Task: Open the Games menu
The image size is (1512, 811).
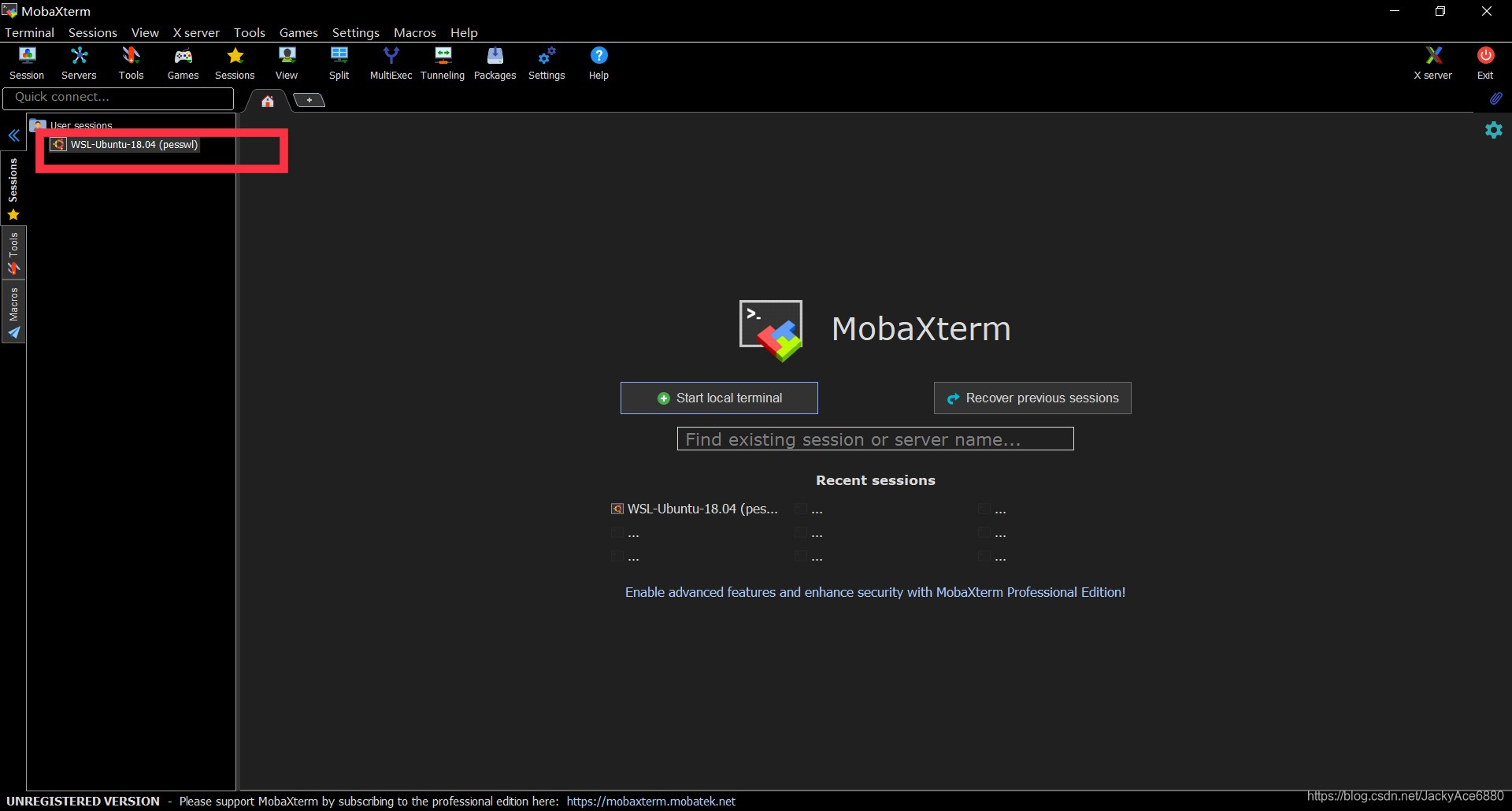Action: coord(298,32)
